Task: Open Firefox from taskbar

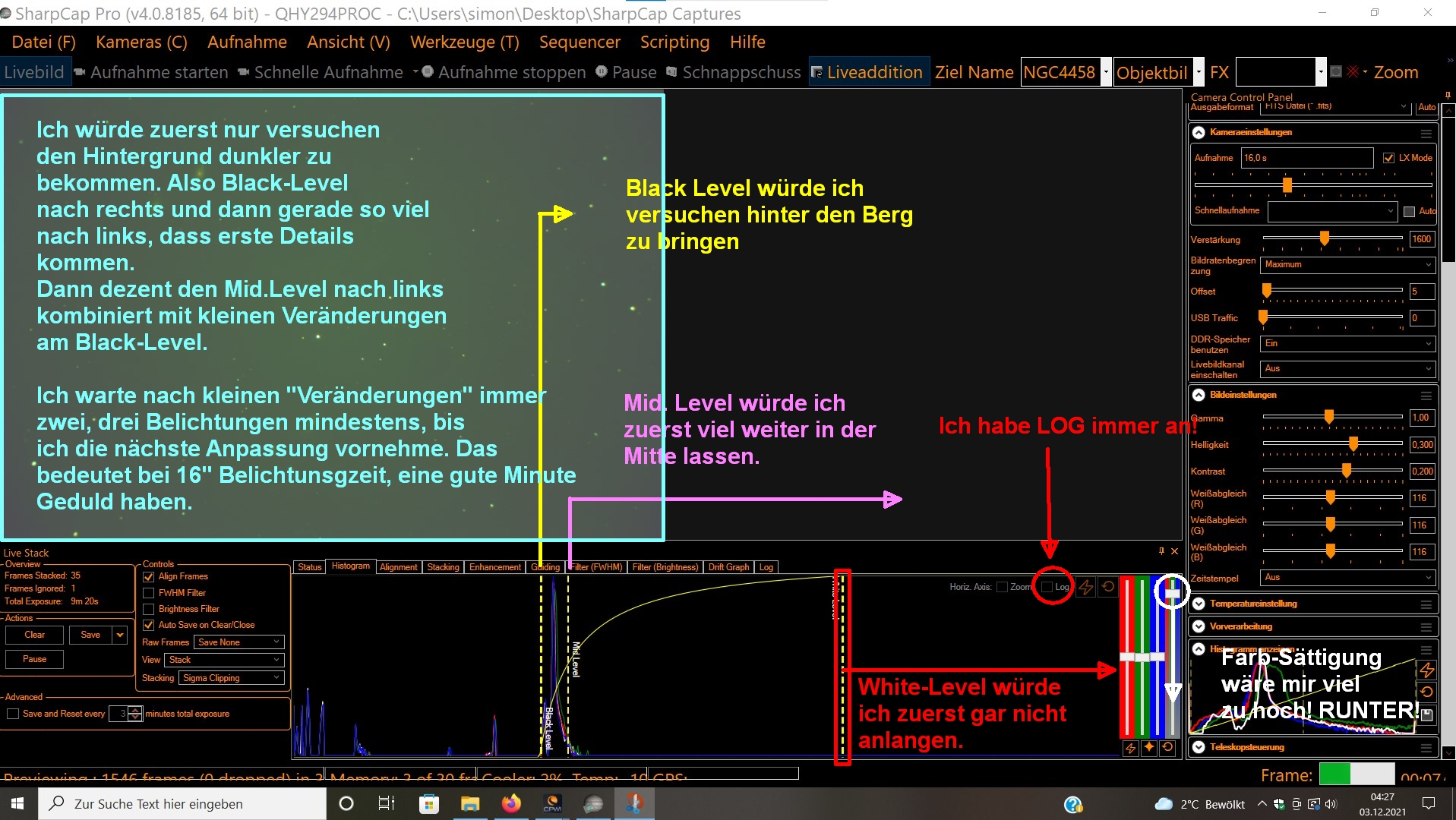Action: [511, 803]
